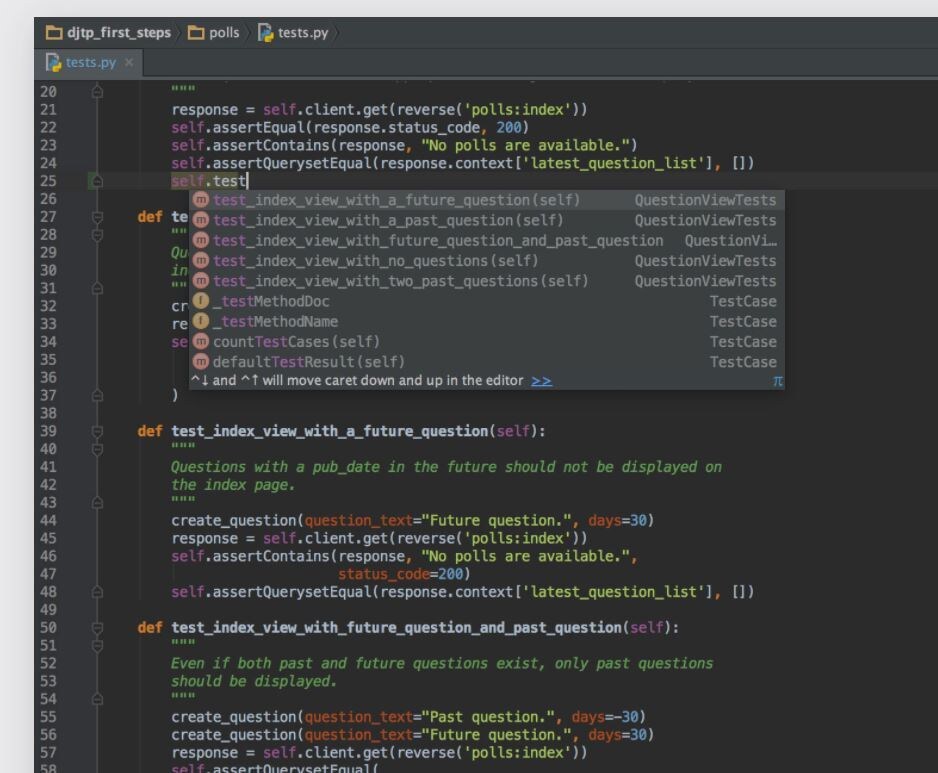
Task: Place caret in 'def test_index_view_with_future_question_and_past_question' name
Action: (397, 628)
